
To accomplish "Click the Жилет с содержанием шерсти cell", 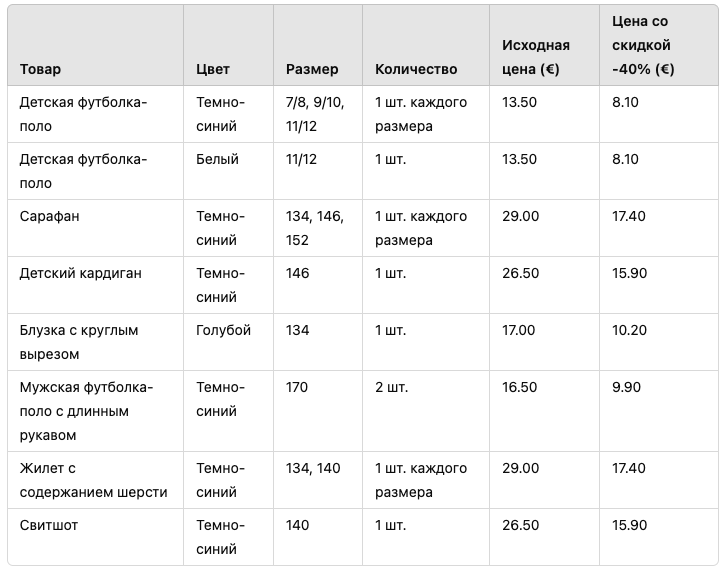I will point(93,480).
